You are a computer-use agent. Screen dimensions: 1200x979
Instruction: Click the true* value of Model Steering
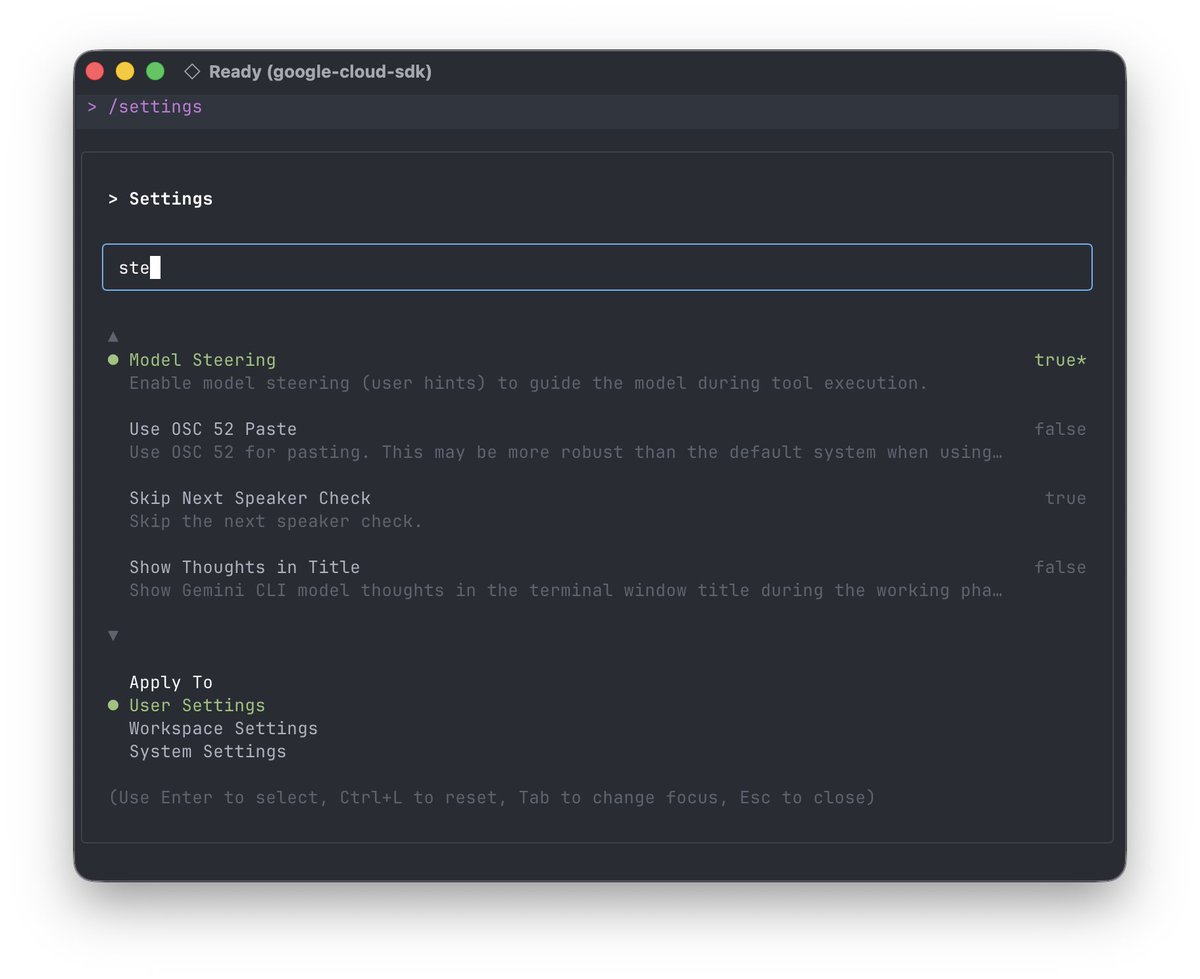(x=1060, y=360)
